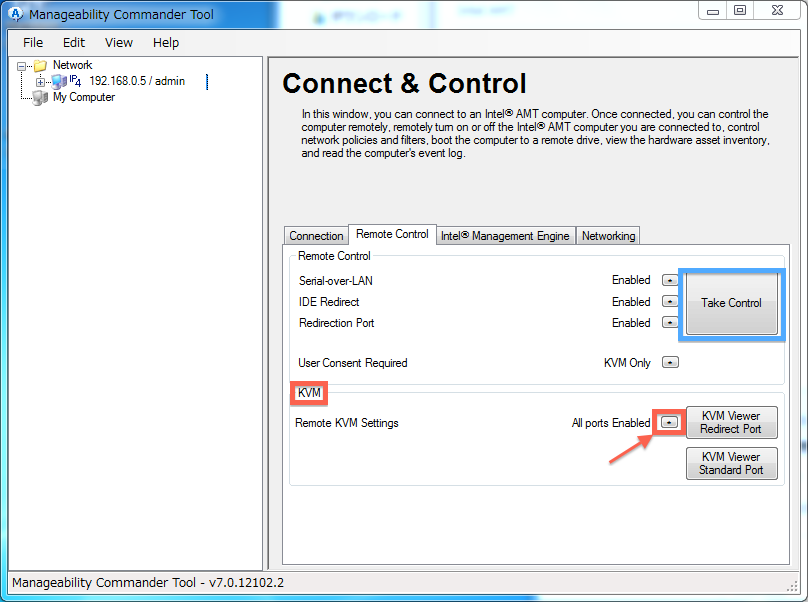Change Redirection Port setting via its small button
Viewport: 808px width, 602px height.
[670, 322]
